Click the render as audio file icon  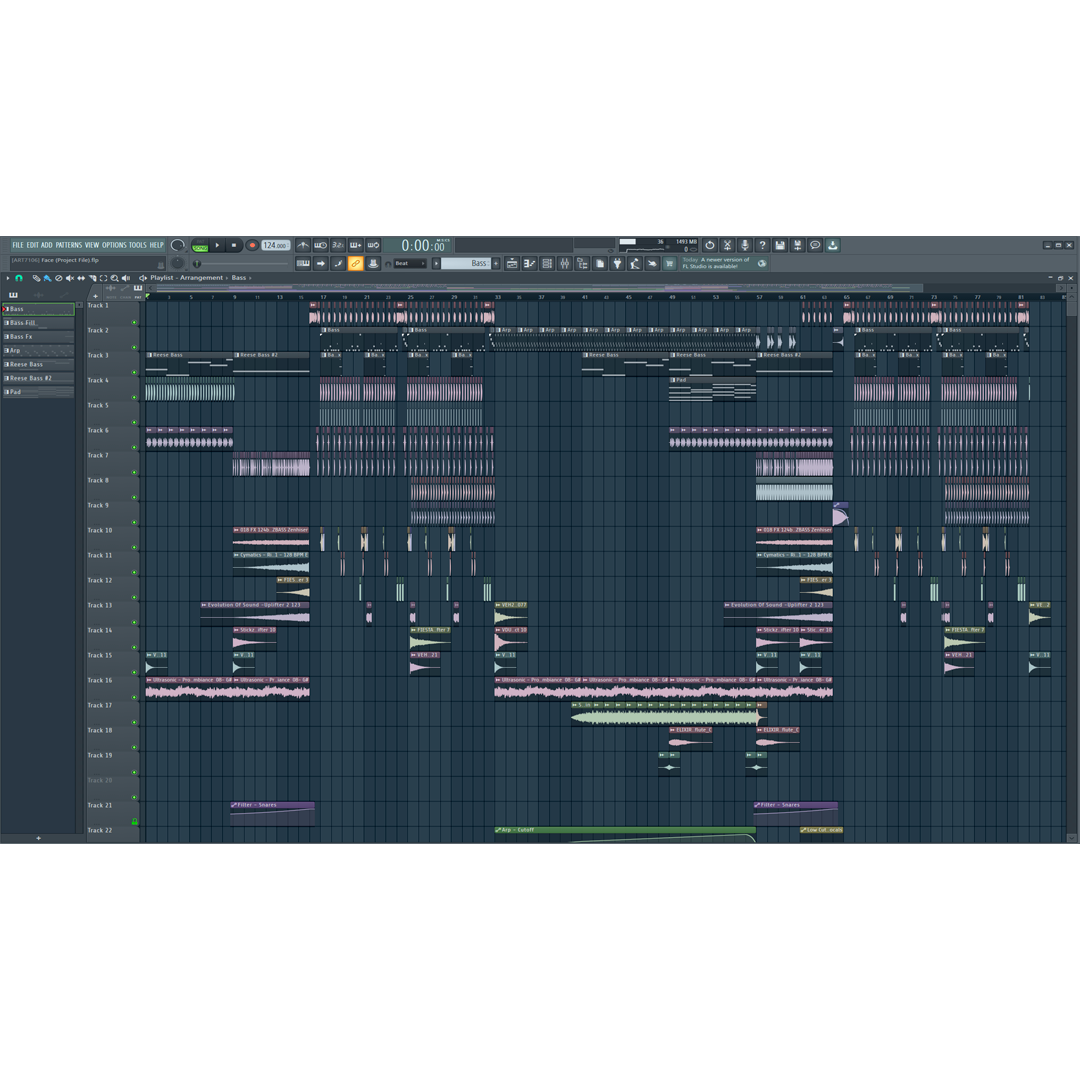point(798,245)
